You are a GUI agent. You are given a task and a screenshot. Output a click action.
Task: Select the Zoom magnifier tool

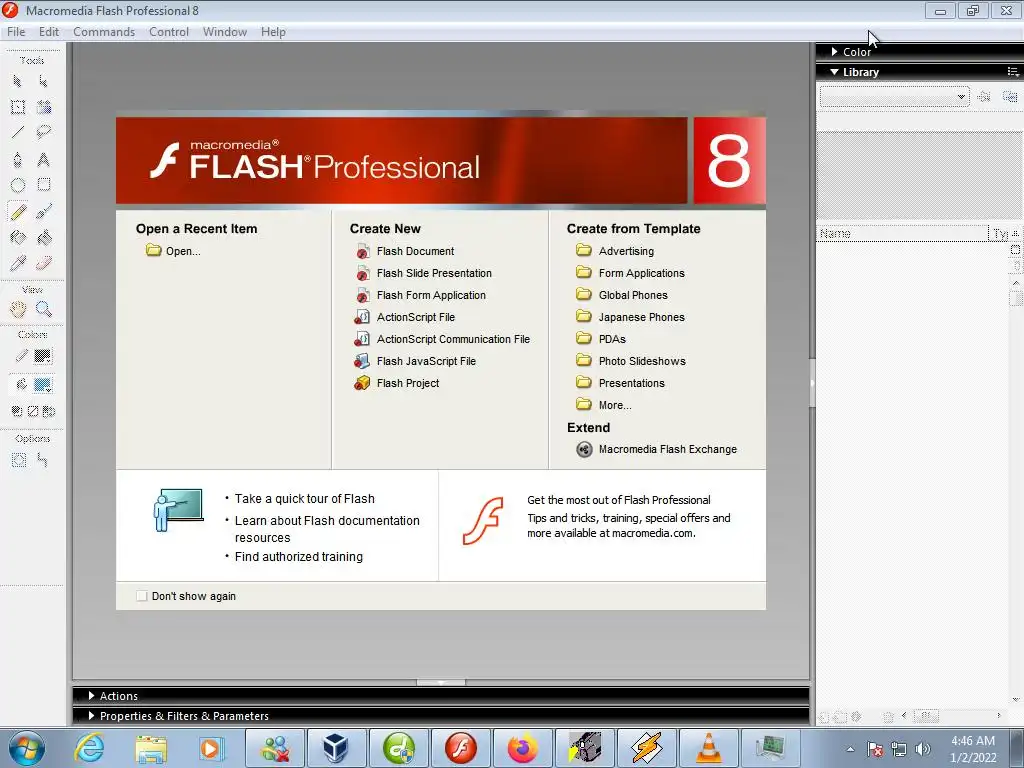(x=44, y=309)
